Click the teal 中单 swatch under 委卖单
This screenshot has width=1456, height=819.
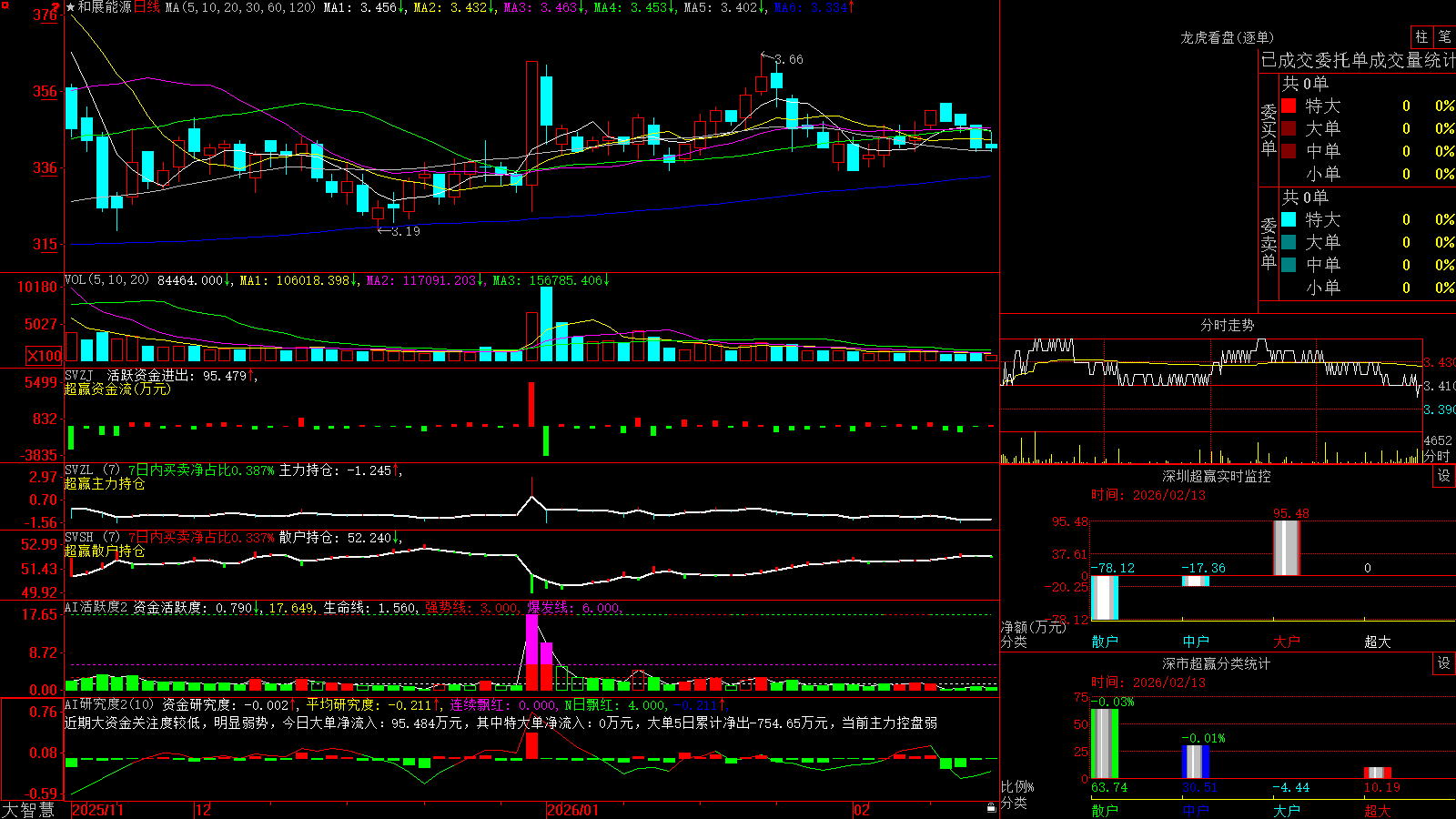1289,264
